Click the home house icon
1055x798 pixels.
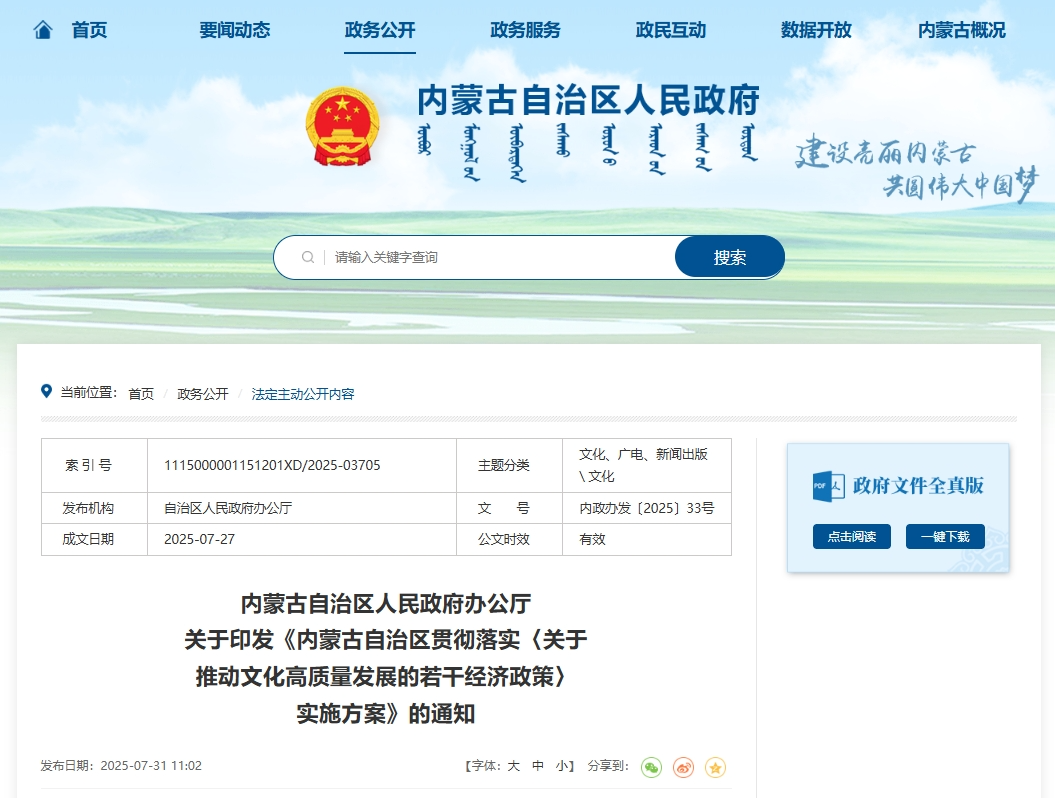point(43,30)
